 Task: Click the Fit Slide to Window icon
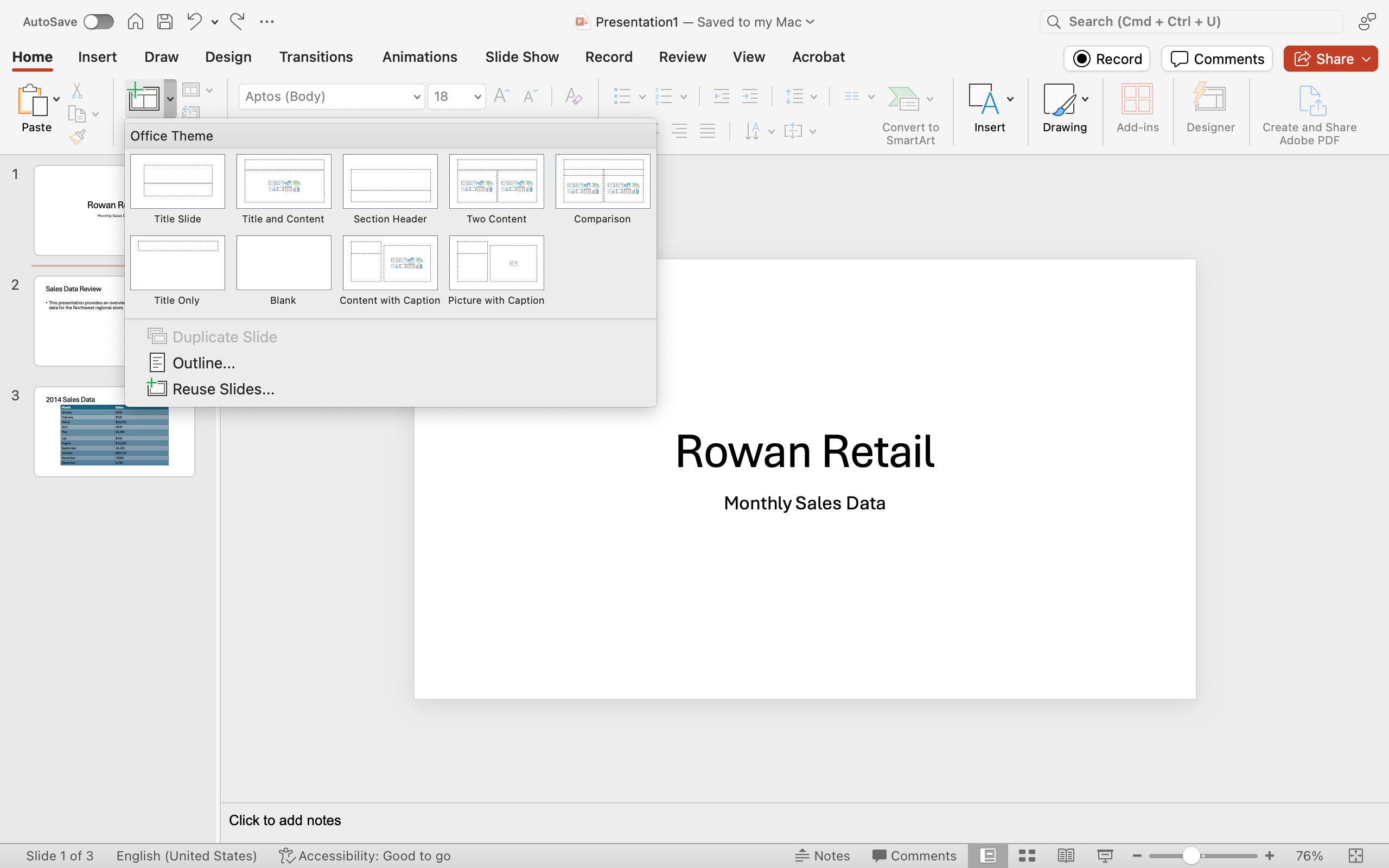tap(1356, 856)
